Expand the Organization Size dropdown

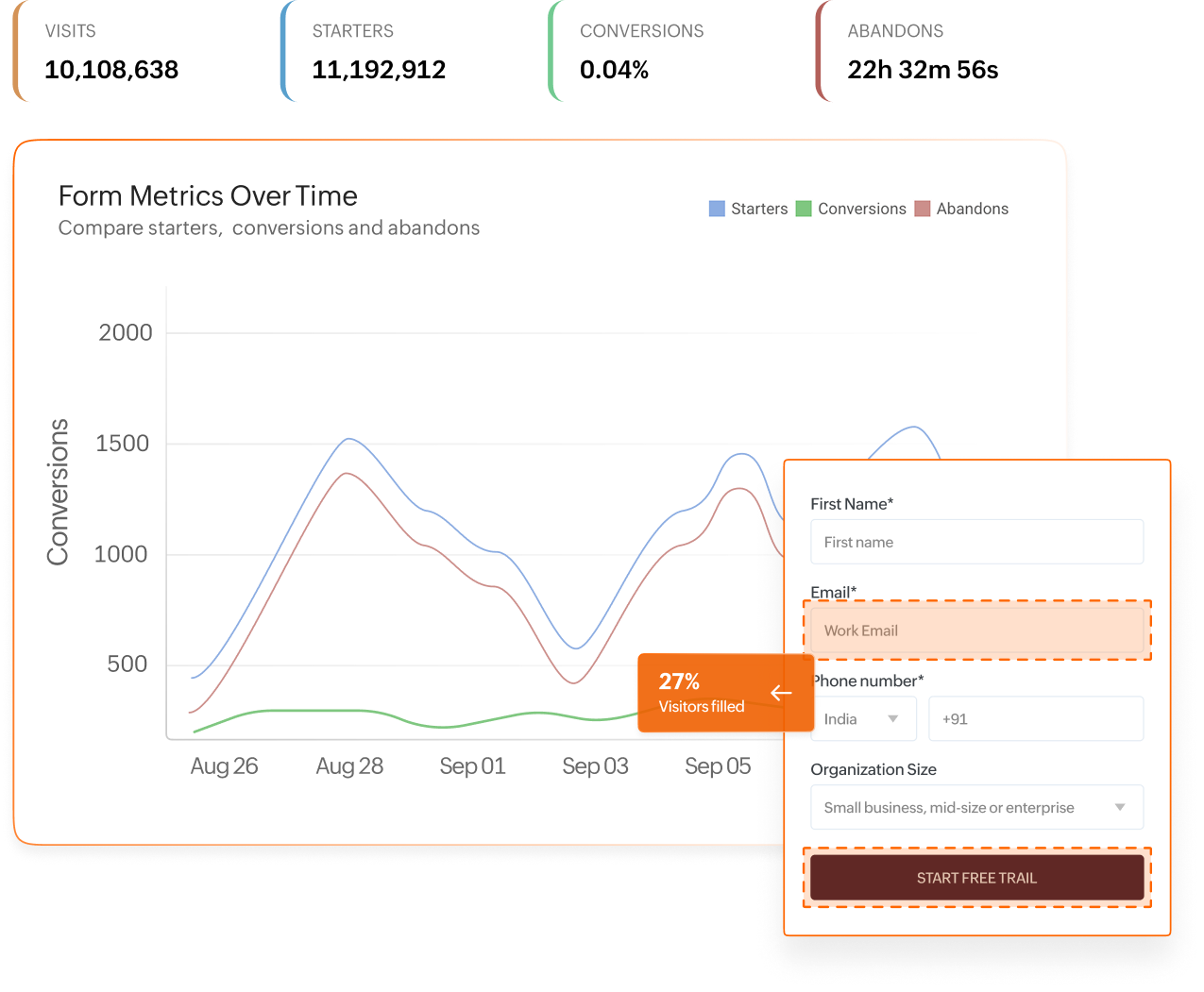click(976, 807)
